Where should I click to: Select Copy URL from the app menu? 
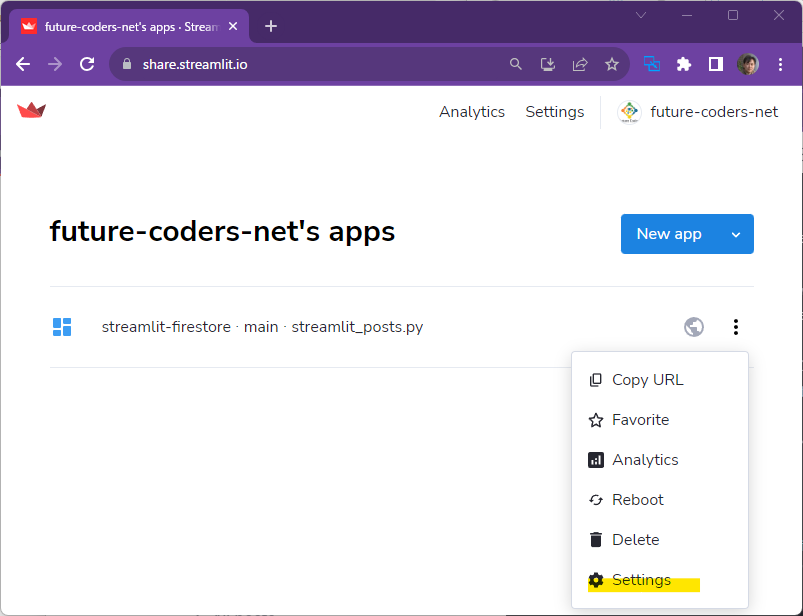[660, 380]
